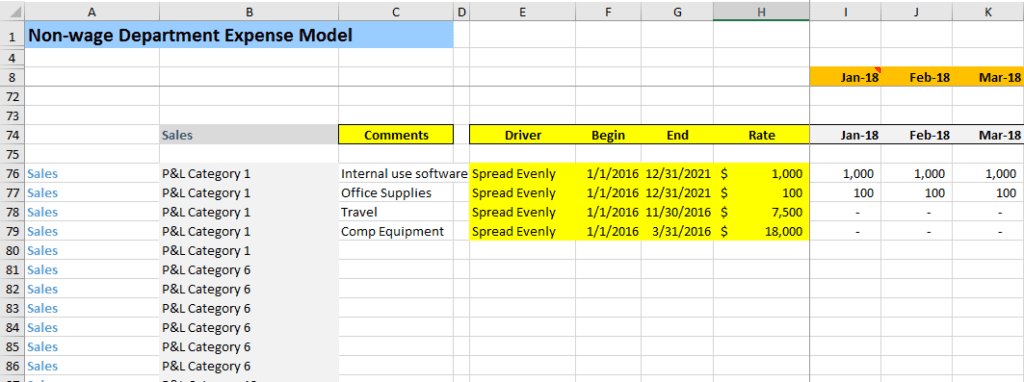Click the 3/31/2016 end date cell
This screenshot has height=382, width=1024.
677,231
